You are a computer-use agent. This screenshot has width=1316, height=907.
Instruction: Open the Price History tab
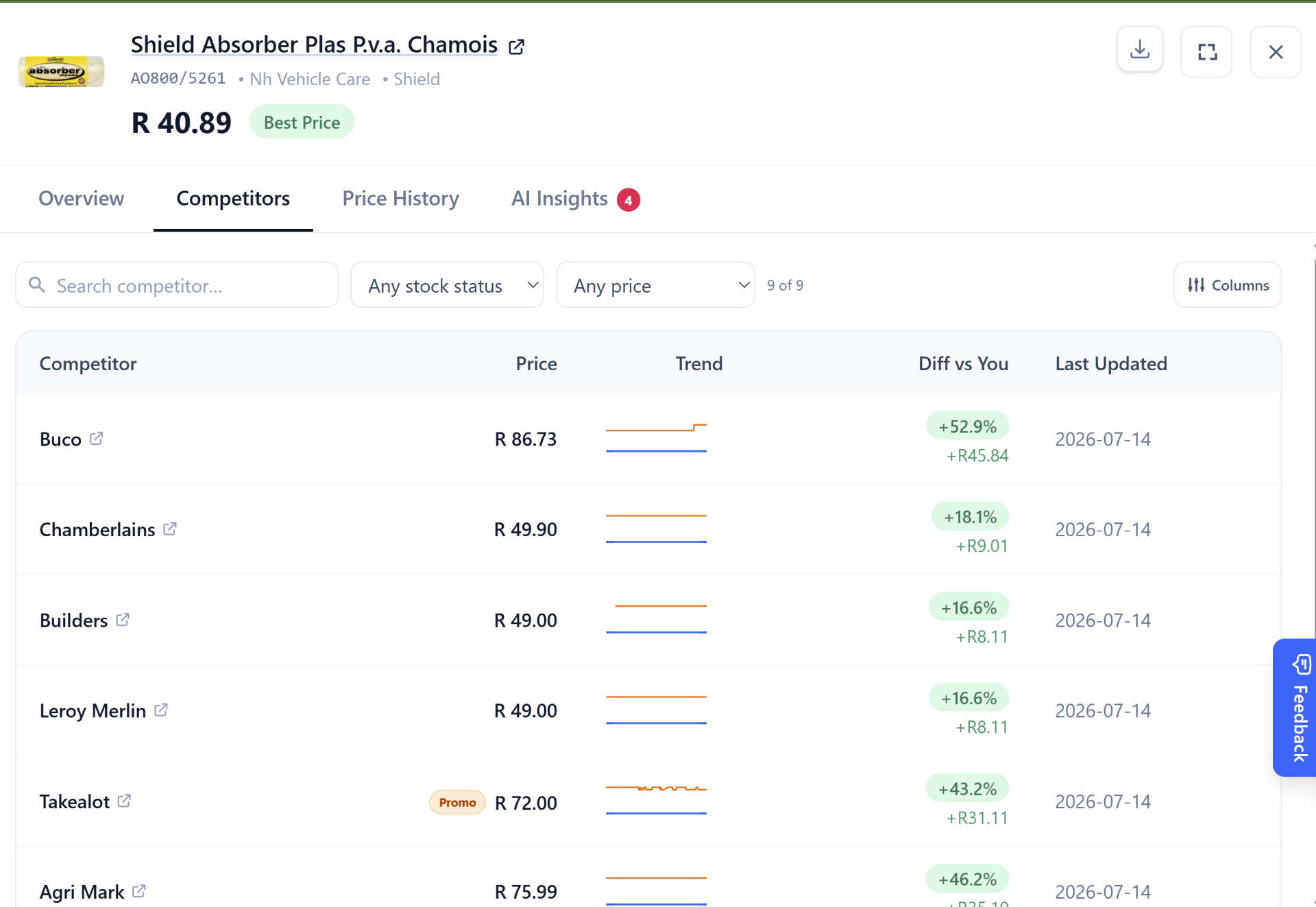pos(400,198)
